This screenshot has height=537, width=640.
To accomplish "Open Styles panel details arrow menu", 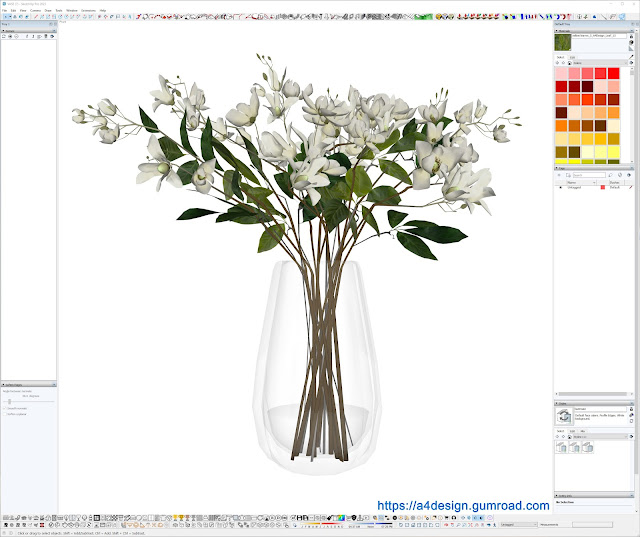I will 631,437.
